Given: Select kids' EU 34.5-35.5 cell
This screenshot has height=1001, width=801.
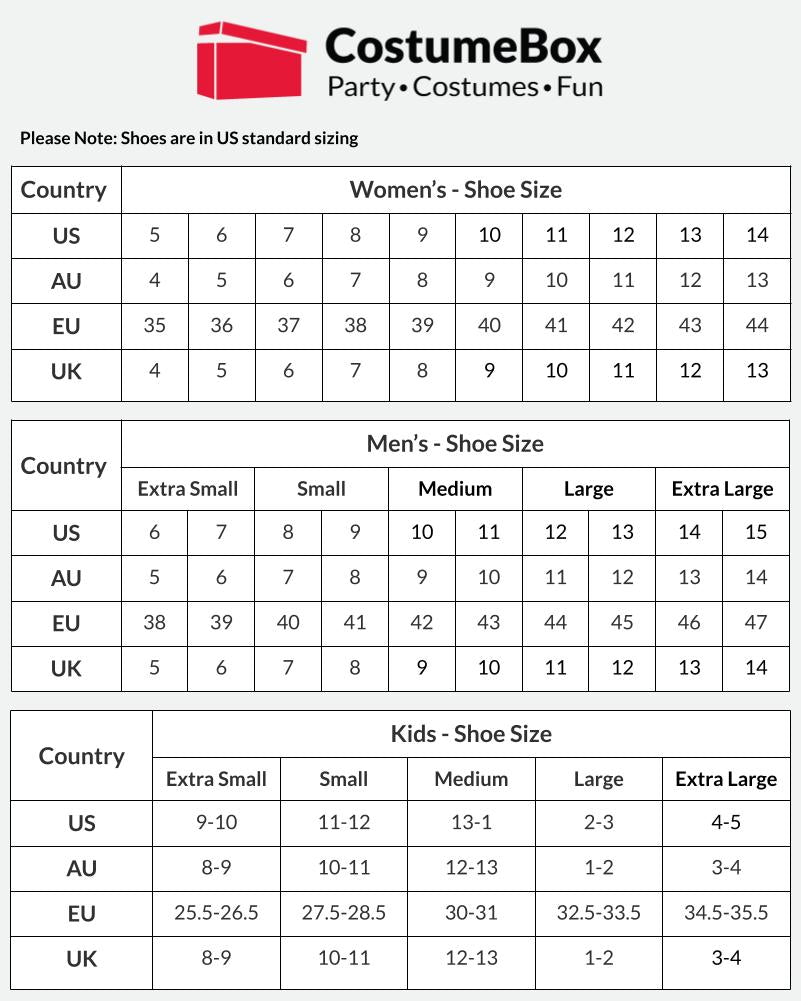Looking at the screenshot, I should tap(726, 914).
